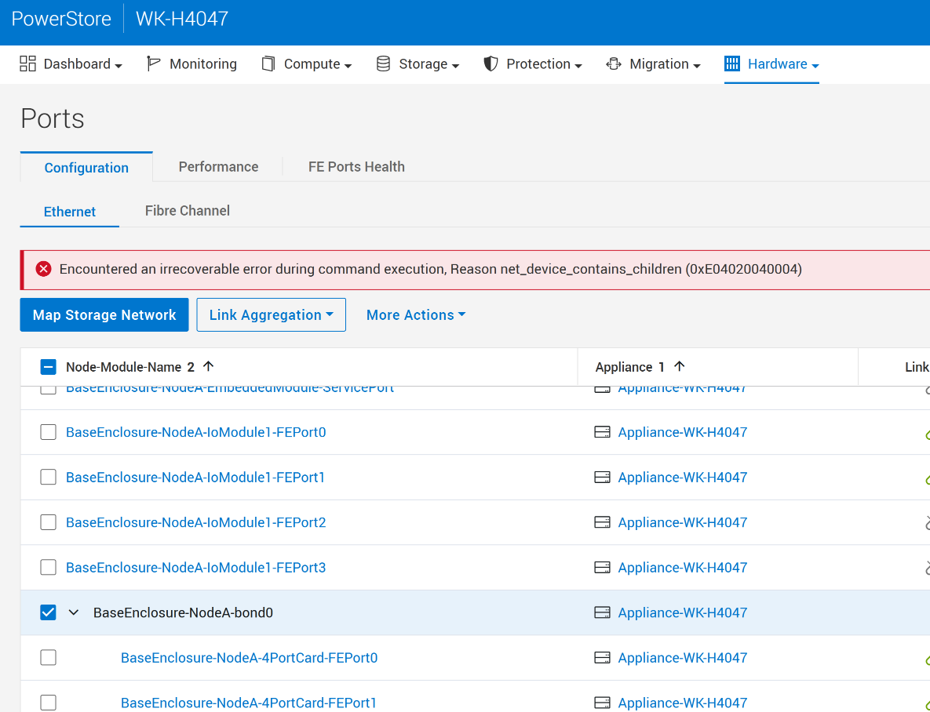Click the BaseEnclosure-NodeA-bond0 row name
The height and width of the screenshot is (712, 930).
click(183, 612)
